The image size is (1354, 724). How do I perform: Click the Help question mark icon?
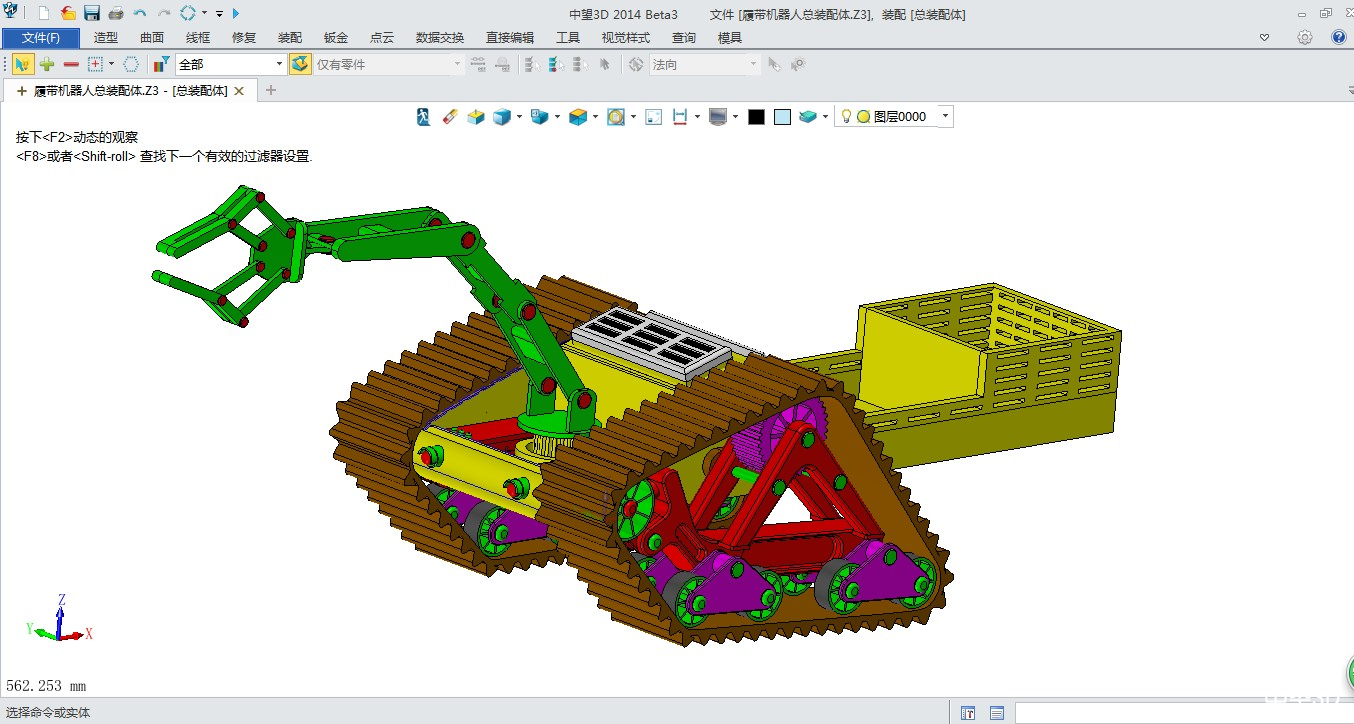tap(1339, 37)
